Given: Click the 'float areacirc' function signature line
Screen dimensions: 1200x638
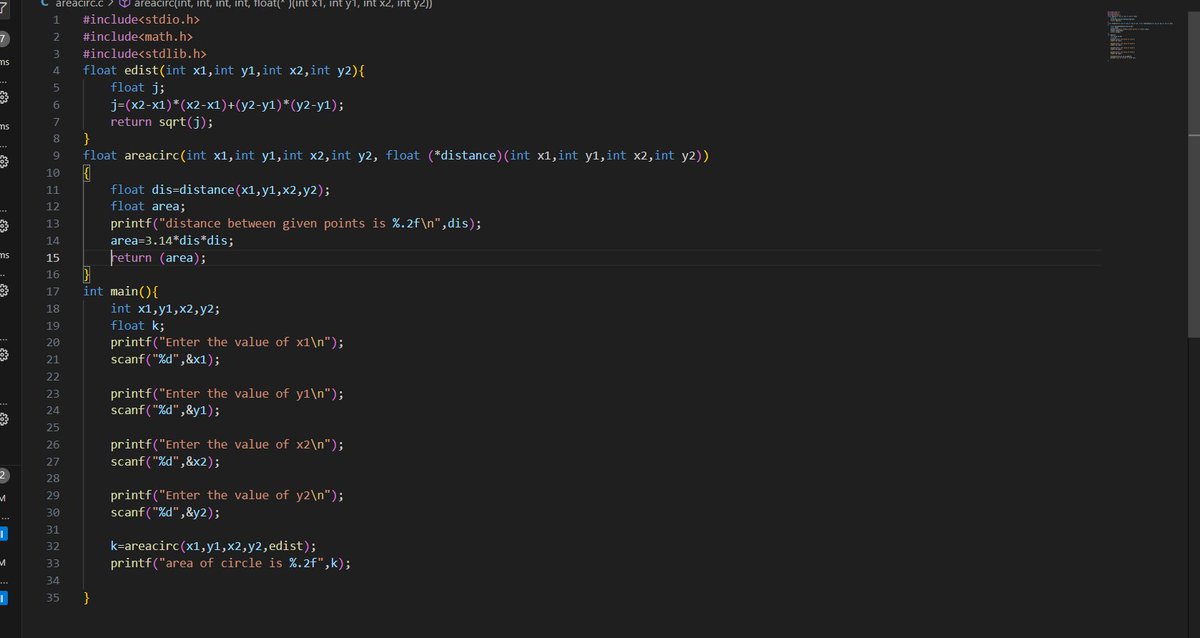Looking at the screenshot, I should click(x=396, y=155).
